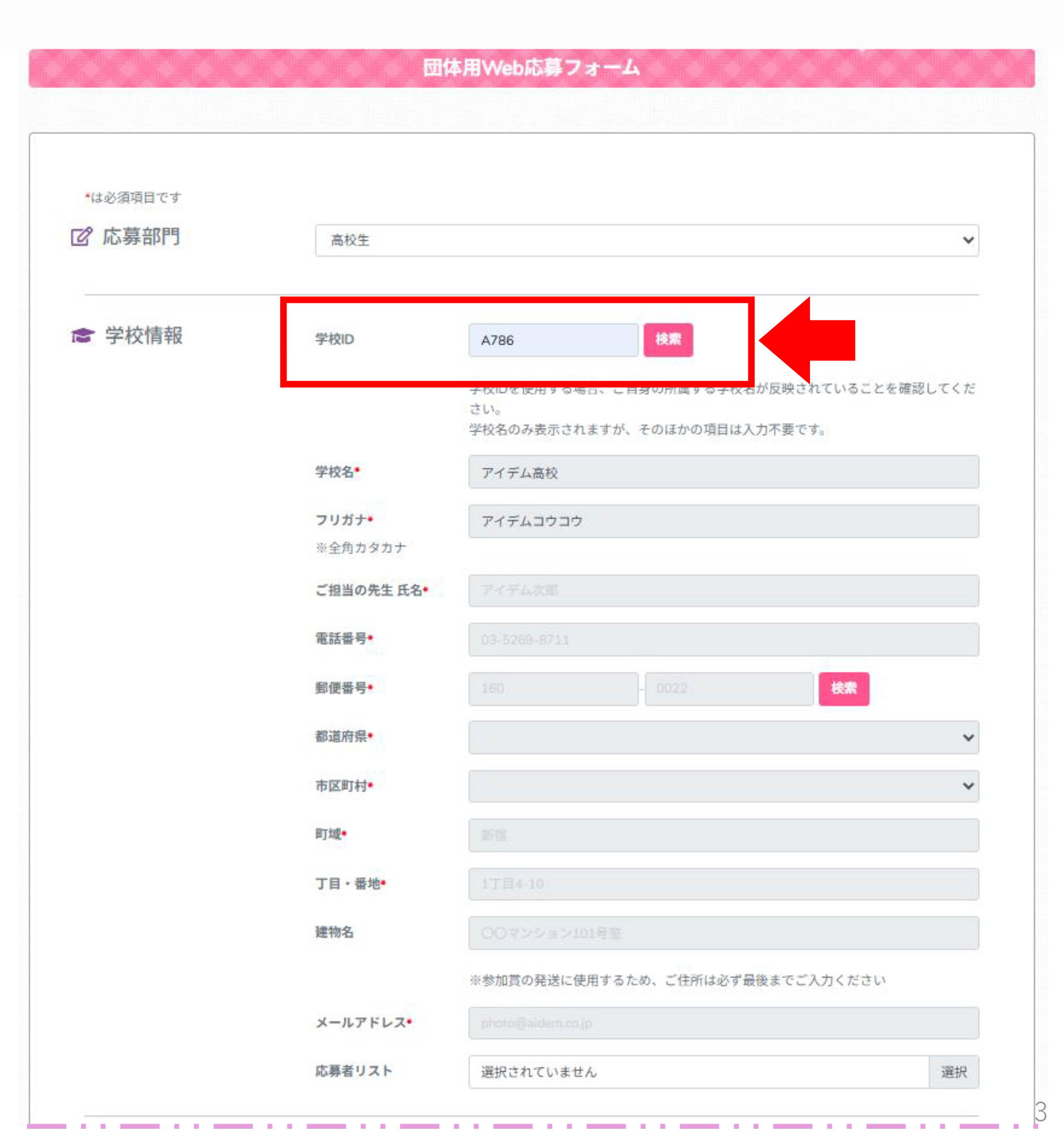Focus the 学校ID field containing A786
1064x1144 pixels.
pos(553,339)
